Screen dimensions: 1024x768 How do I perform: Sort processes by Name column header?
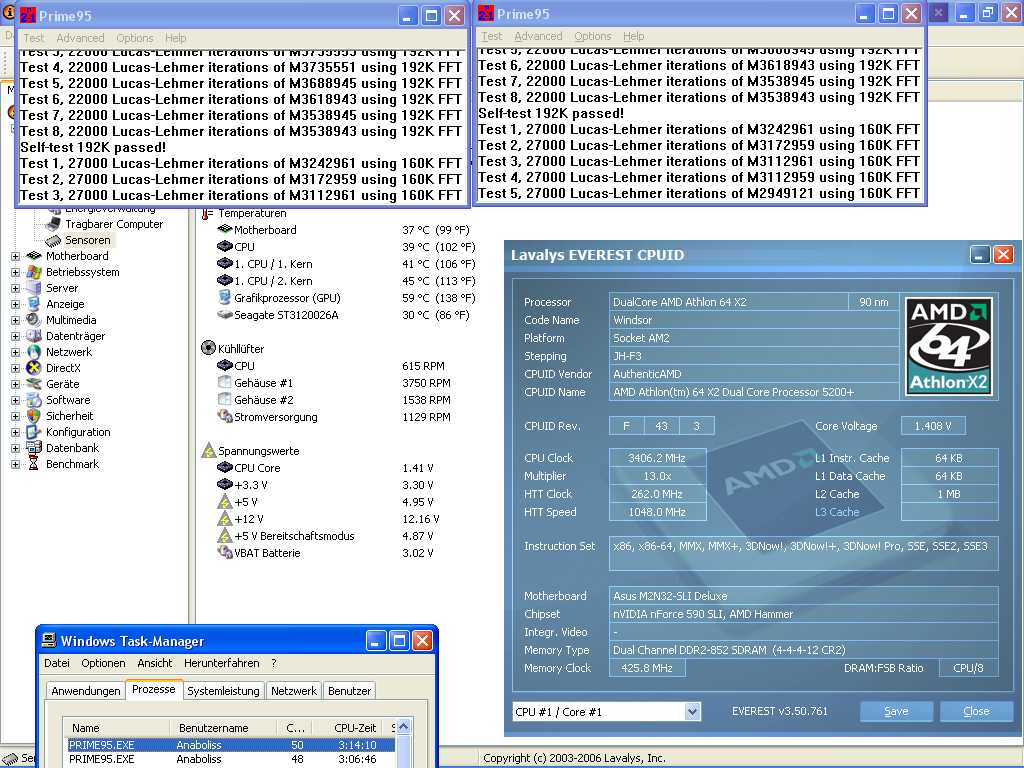point(116,728)
